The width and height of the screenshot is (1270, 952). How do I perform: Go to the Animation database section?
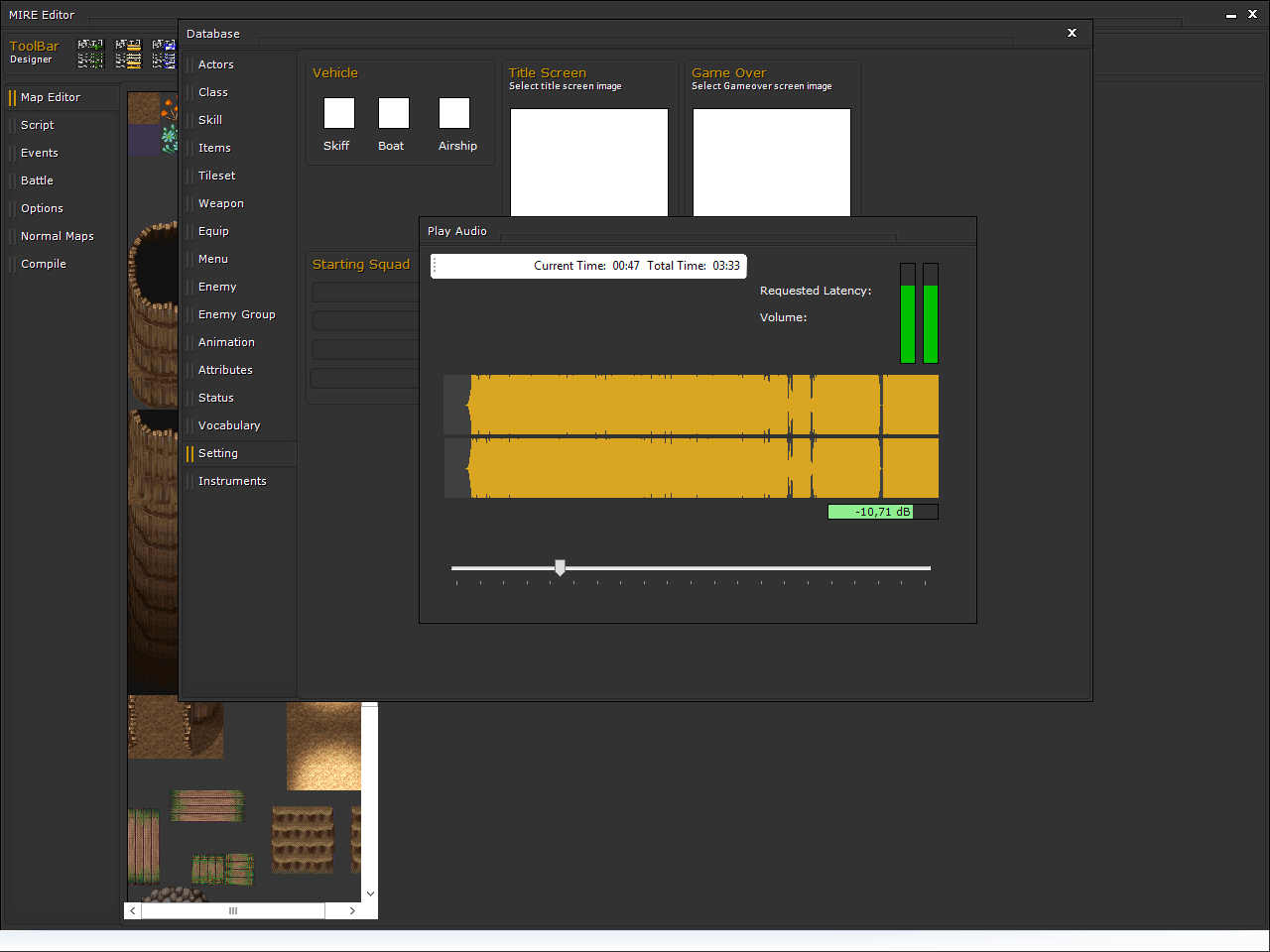pos(240,342)
